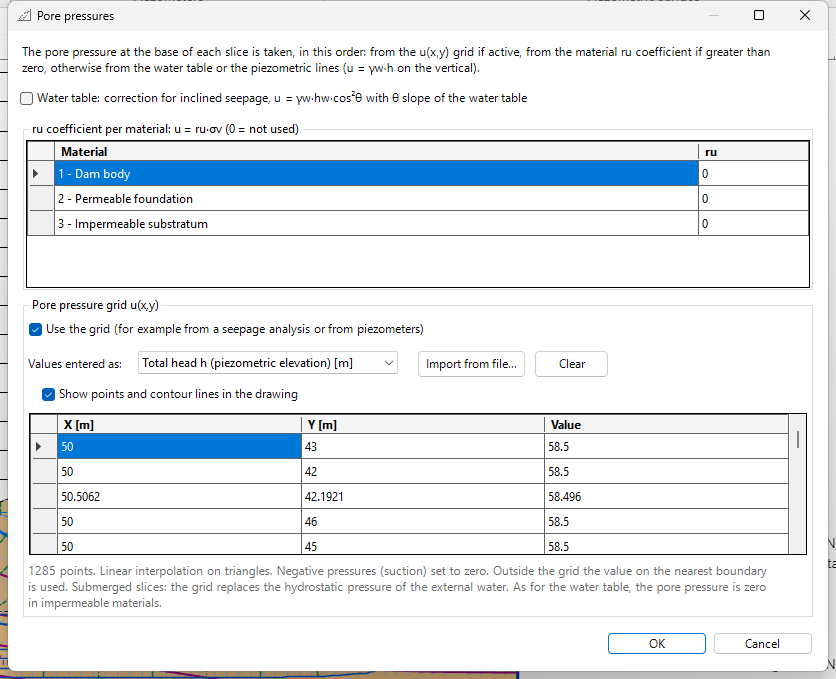Select the Y cell containing 42.1921
Image resolution: width=836 pixels, height=679 pixels.
tap(423, 496)
